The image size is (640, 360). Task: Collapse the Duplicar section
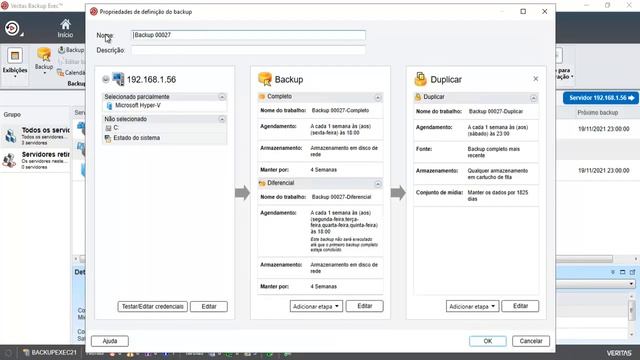533,98
